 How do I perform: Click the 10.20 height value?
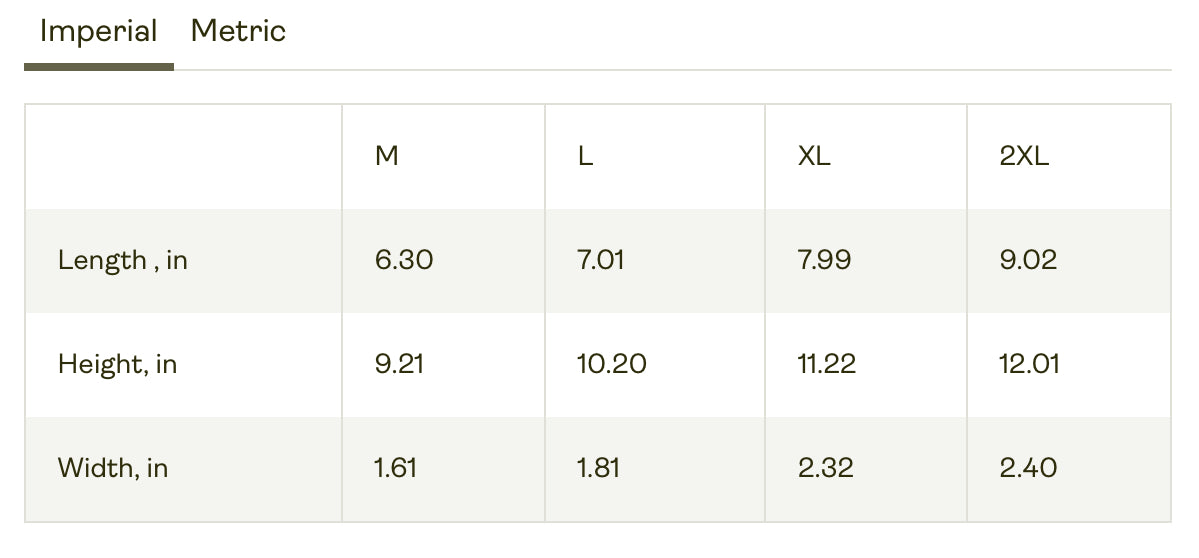[611, 364]
